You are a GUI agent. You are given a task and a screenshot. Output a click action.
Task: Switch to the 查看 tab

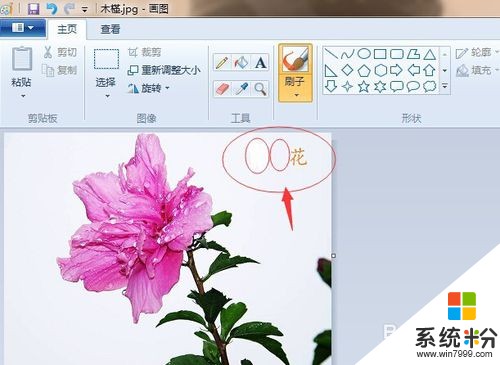(110, 29)
